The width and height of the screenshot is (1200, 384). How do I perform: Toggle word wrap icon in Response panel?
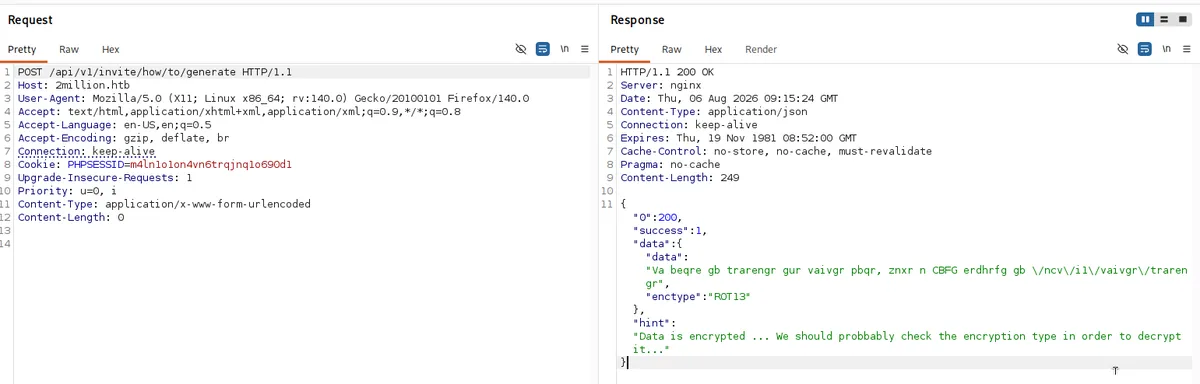click(1144, 49)
